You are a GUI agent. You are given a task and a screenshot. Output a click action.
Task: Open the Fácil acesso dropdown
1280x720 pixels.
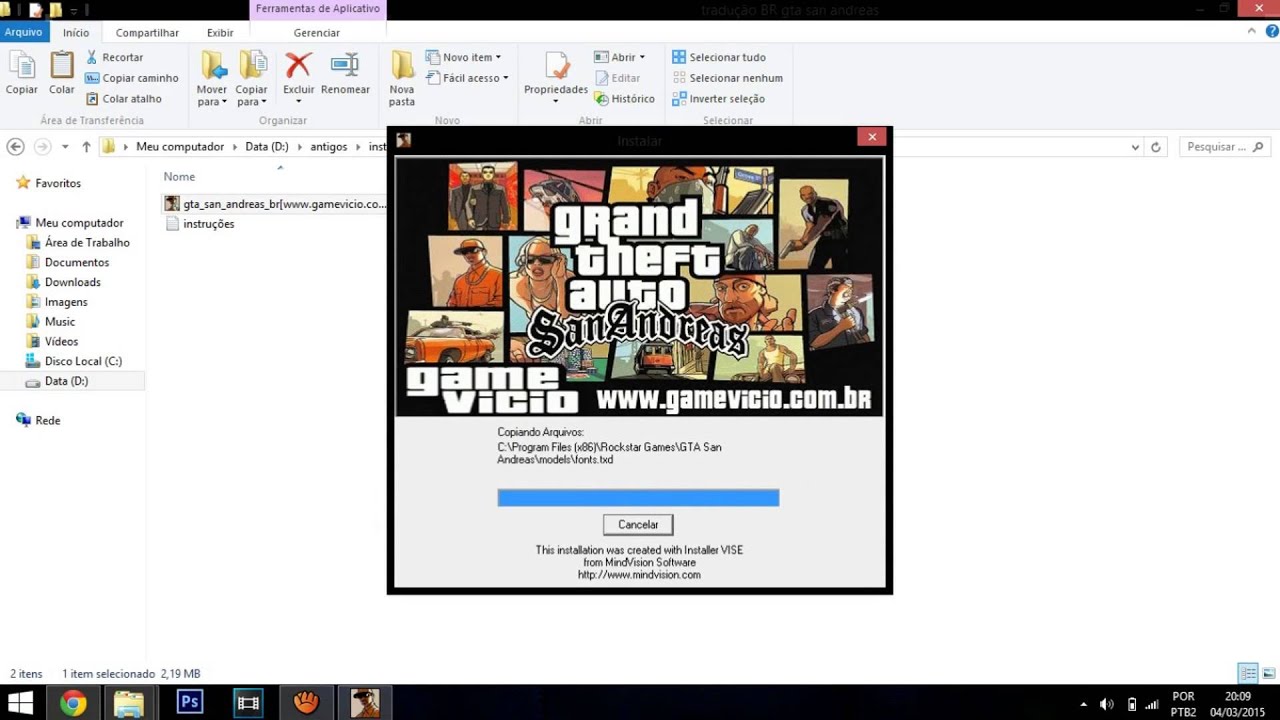coord(467,78)
